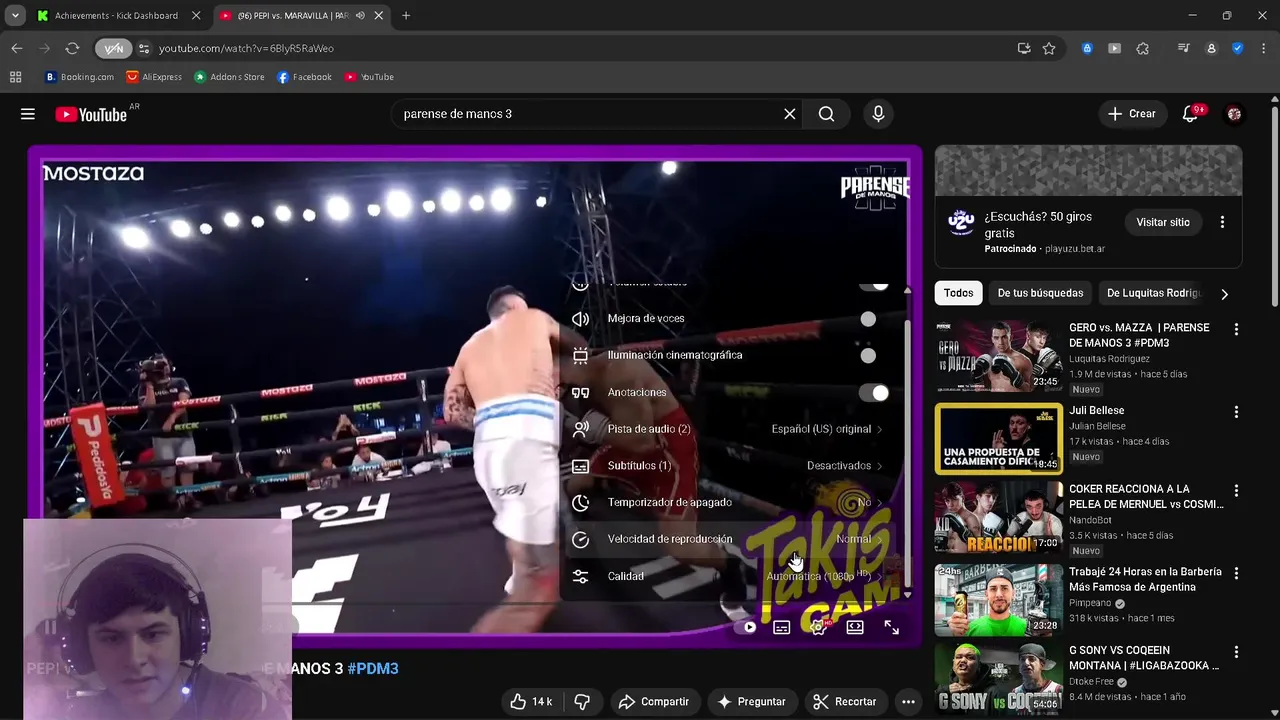Switch to the Achievements - Kick Dashboard tab

pos(118,16)
